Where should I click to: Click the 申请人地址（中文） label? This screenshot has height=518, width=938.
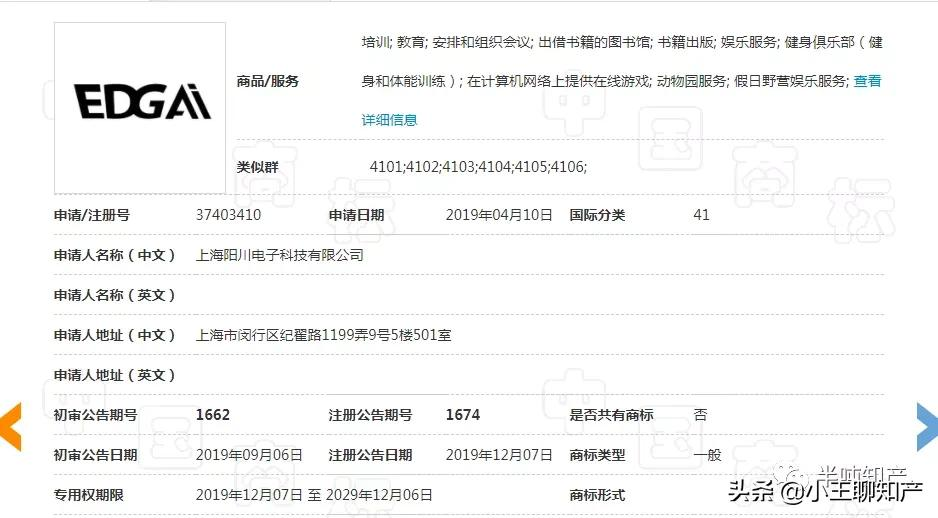coord(114,335)
